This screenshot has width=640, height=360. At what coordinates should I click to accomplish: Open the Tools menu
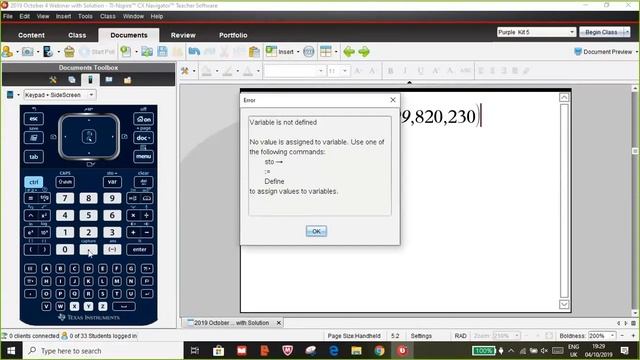click(85, 16)
